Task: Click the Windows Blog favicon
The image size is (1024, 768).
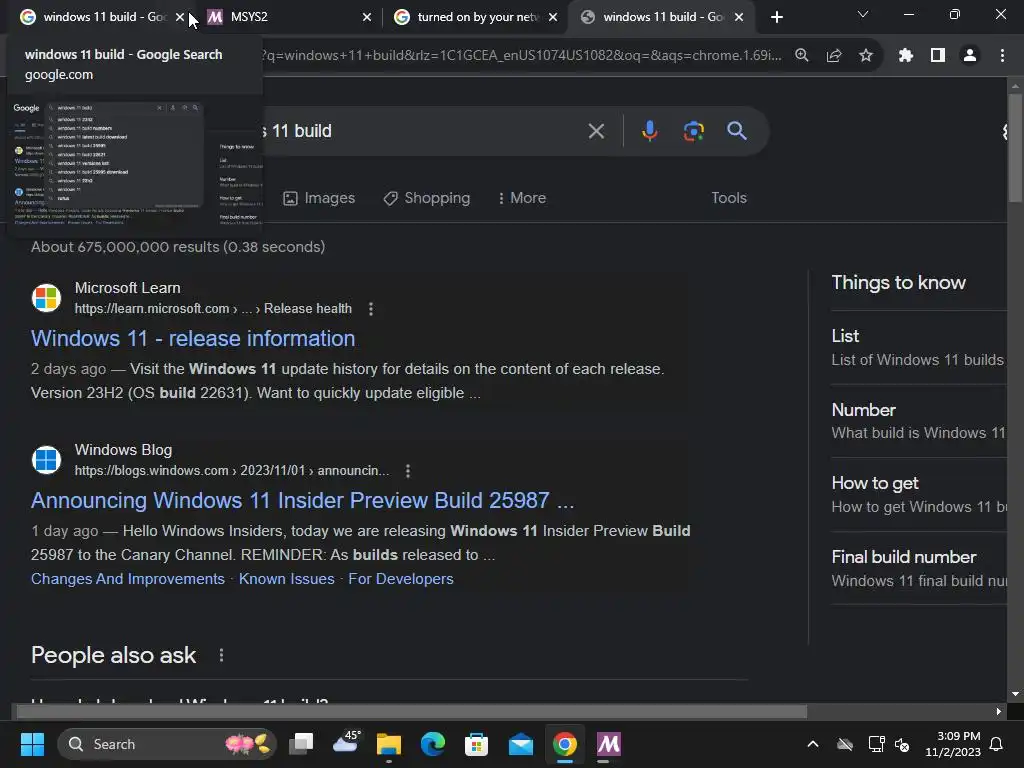Action: (46, 460)
